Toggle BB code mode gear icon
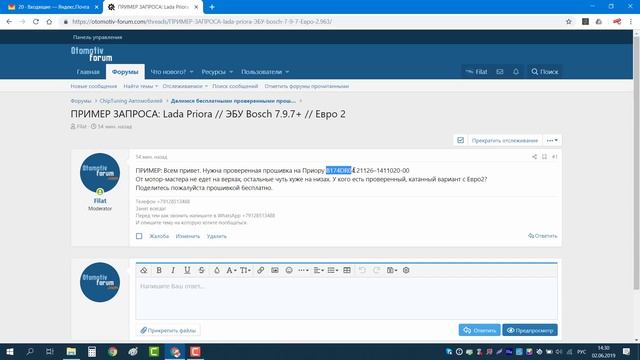This screenshot has width=640, height=360. (406, 270)
